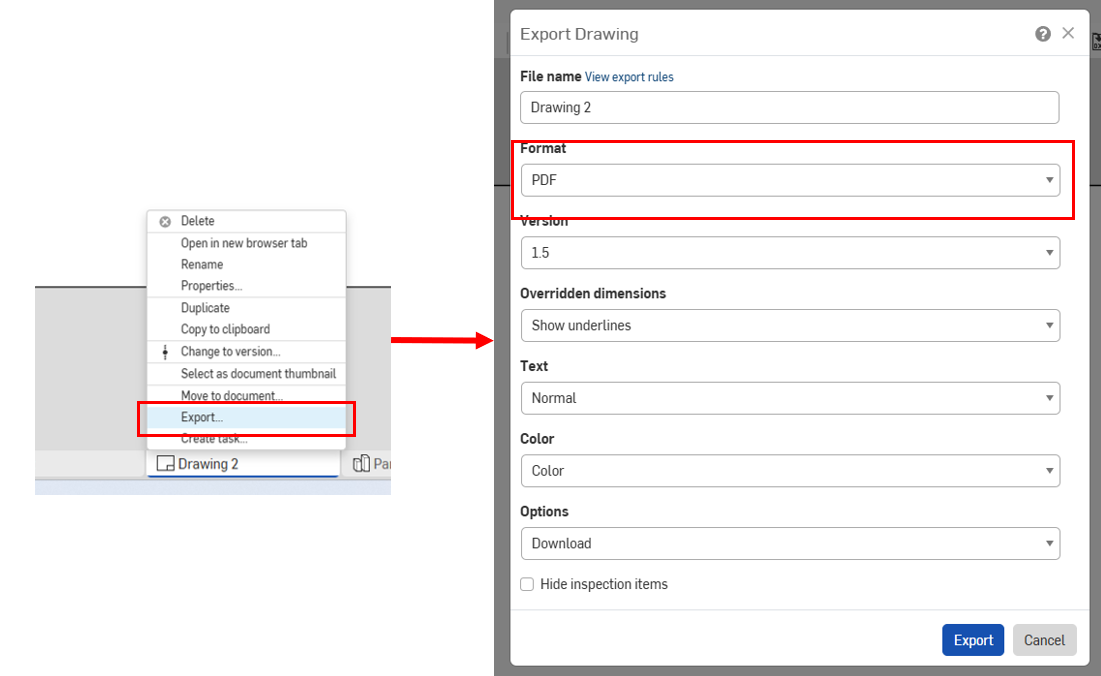
Task: Select Export... from the context menu
Action: tap(202, 417)
